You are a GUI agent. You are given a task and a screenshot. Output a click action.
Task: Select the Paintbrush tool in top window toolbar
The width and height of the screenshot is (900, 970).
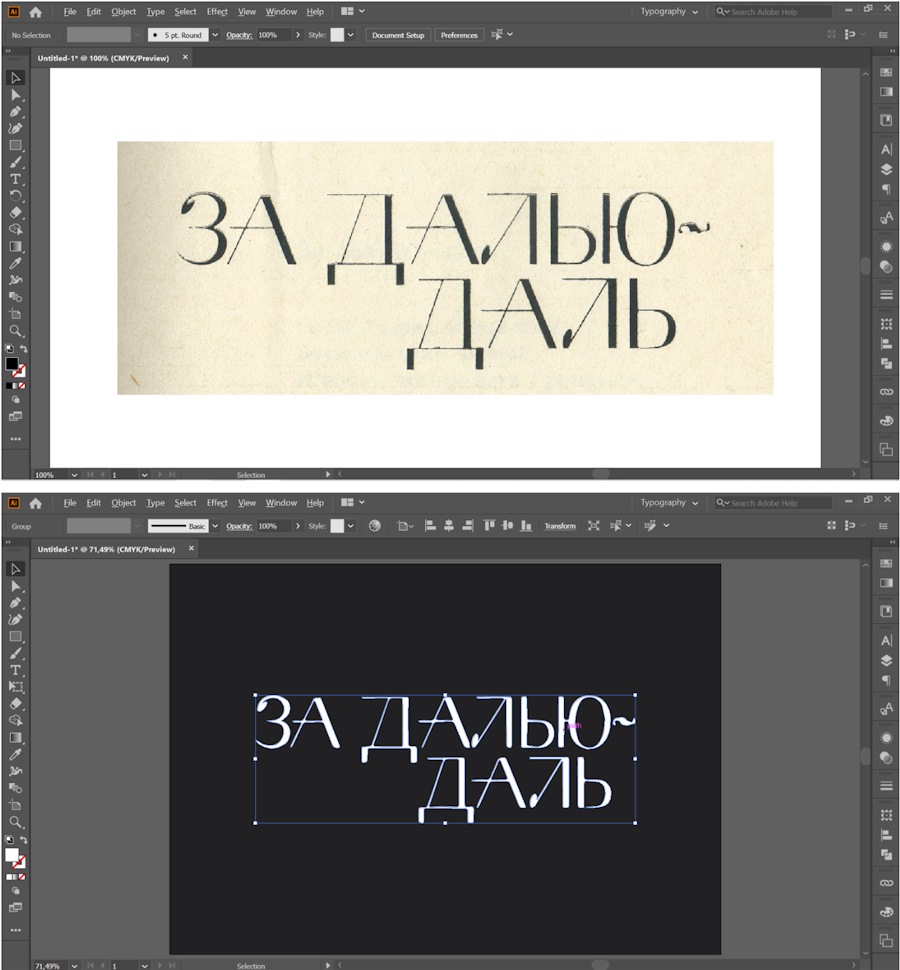[15, 162]
